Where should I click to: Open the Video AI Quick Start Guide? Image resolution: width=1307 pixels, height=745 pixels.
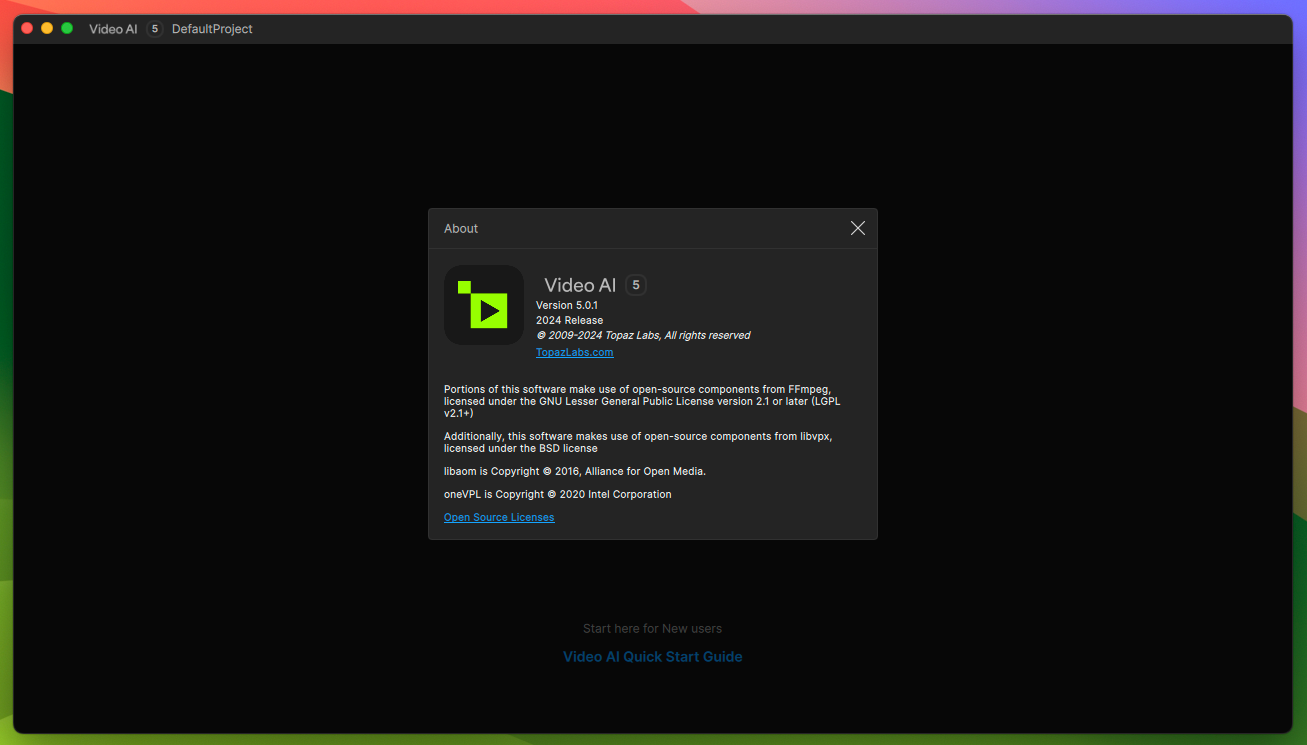click(x=652, y=657)
